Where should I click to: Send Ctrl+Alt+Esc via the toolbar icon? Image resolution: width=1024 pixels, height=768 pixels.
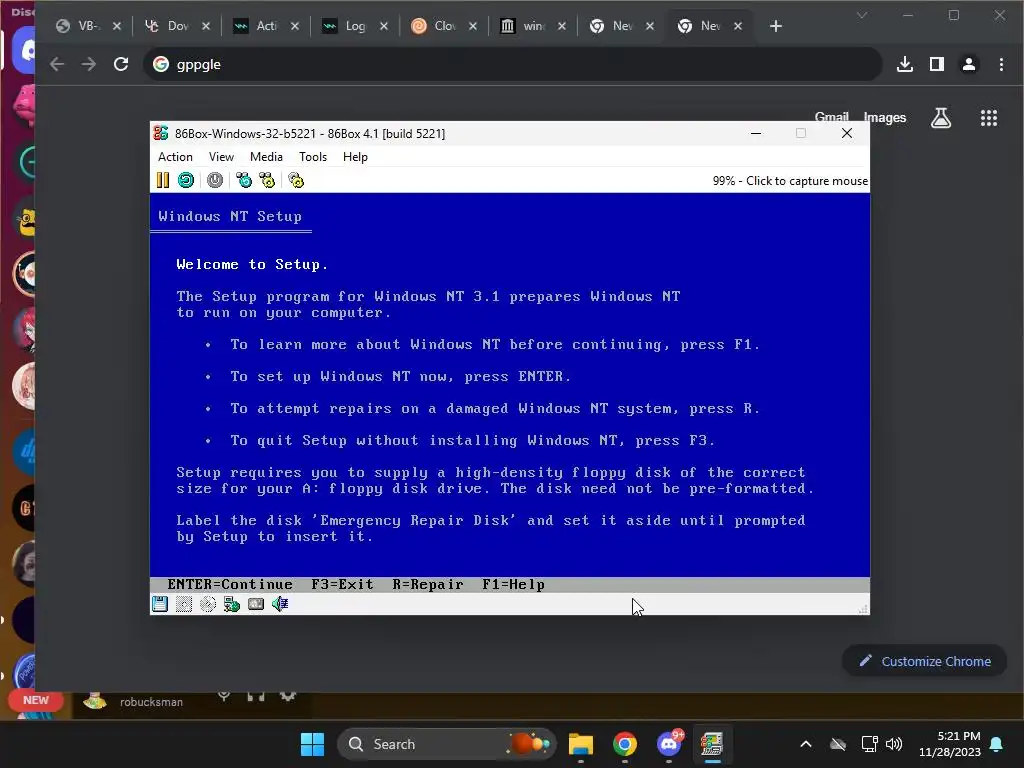(267, 180)
